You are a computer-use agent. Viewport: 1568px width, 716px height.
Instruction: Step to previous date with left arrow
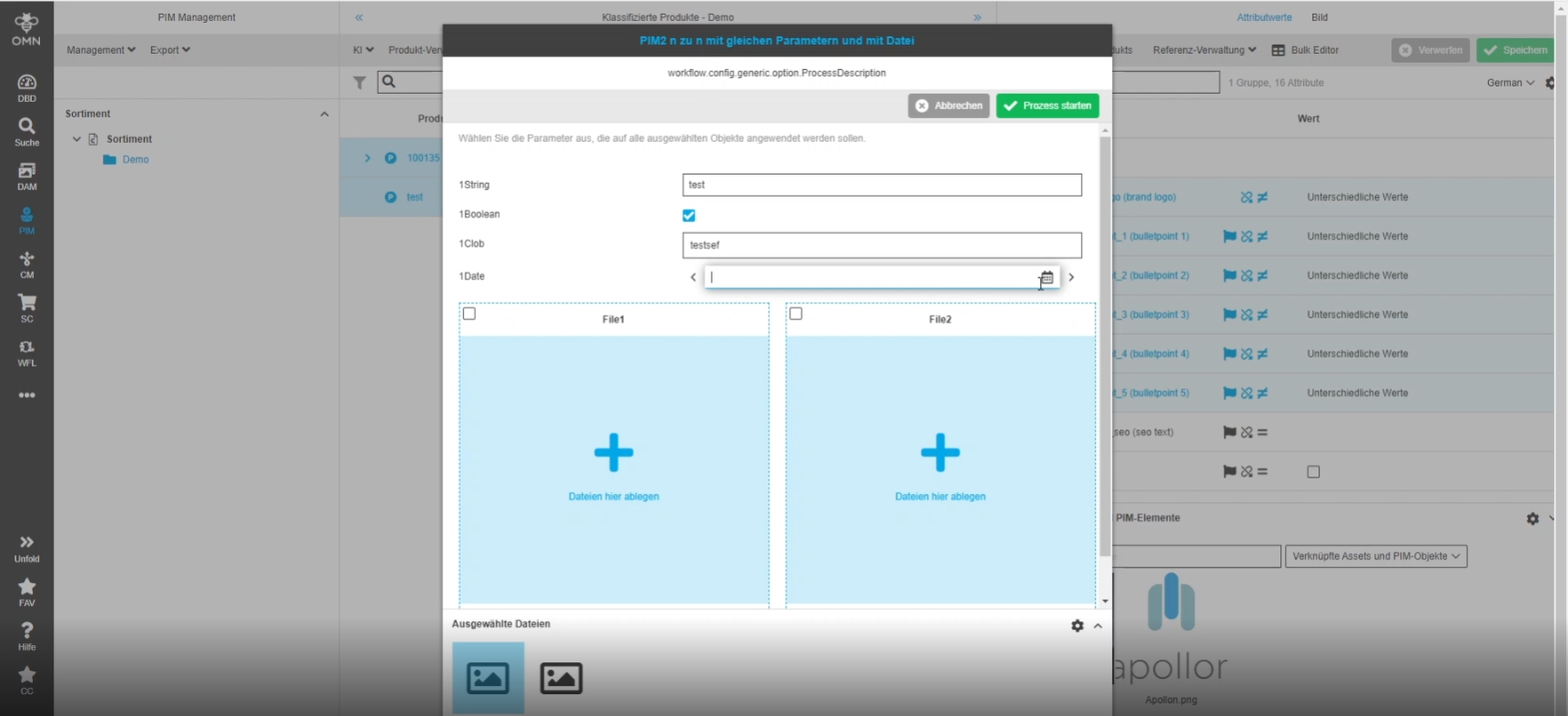[x=693, y=277]
